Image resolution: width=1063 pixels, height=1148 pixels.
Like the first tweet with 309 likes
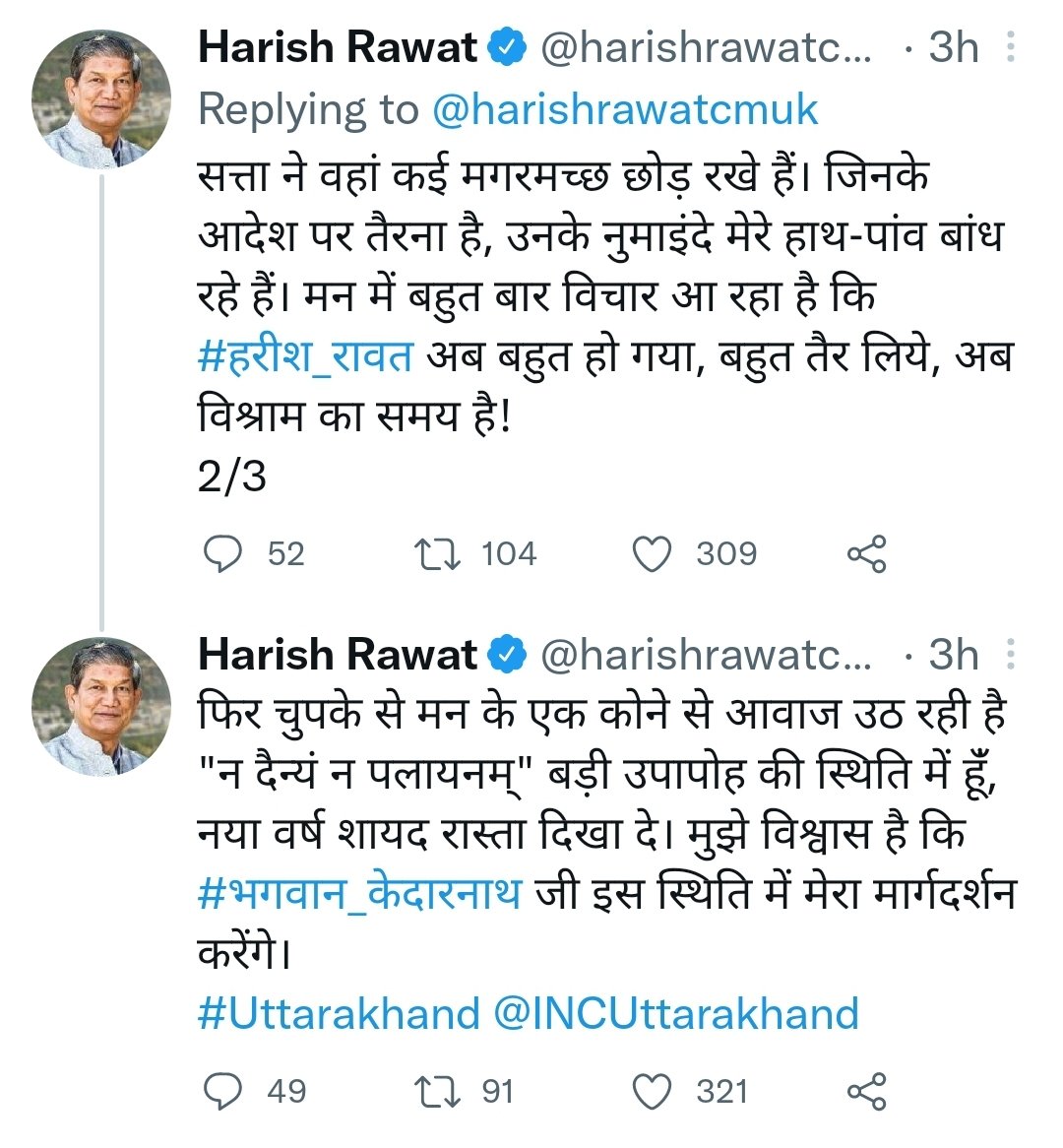click(x=651, y=554)
